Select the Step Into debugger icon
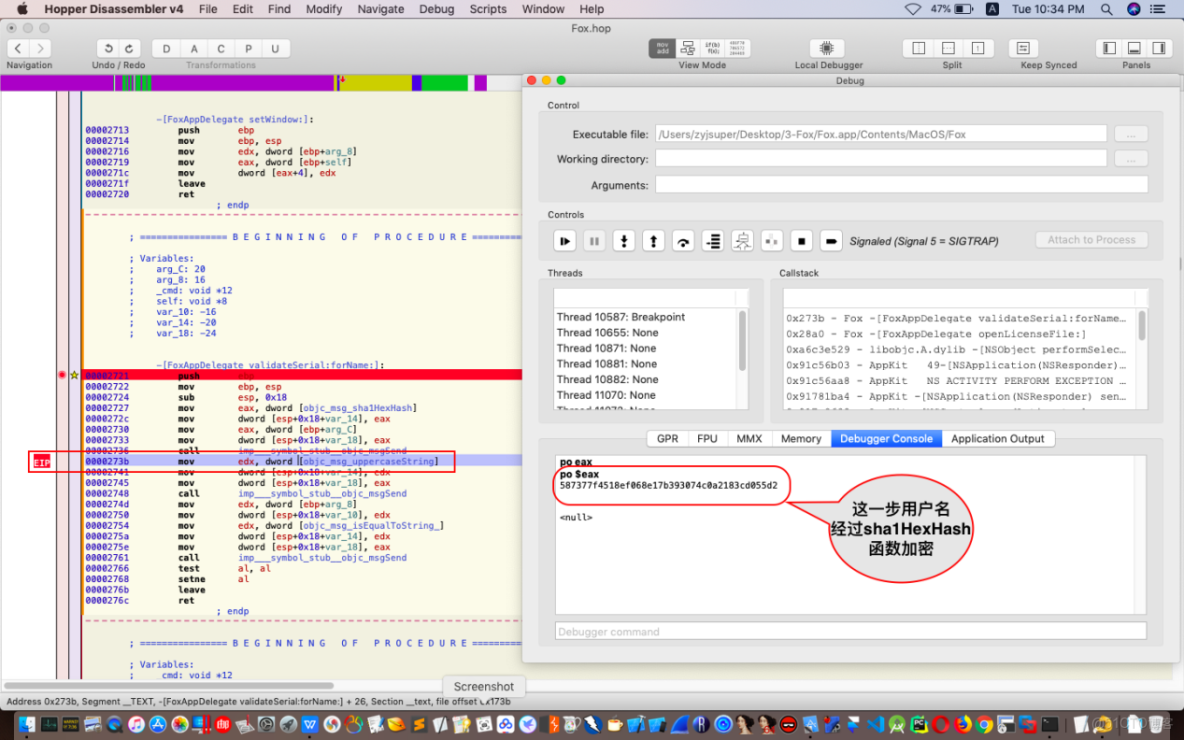This screenshot has height=740, width=1184. pyautogui.click(x=623, y=240)
